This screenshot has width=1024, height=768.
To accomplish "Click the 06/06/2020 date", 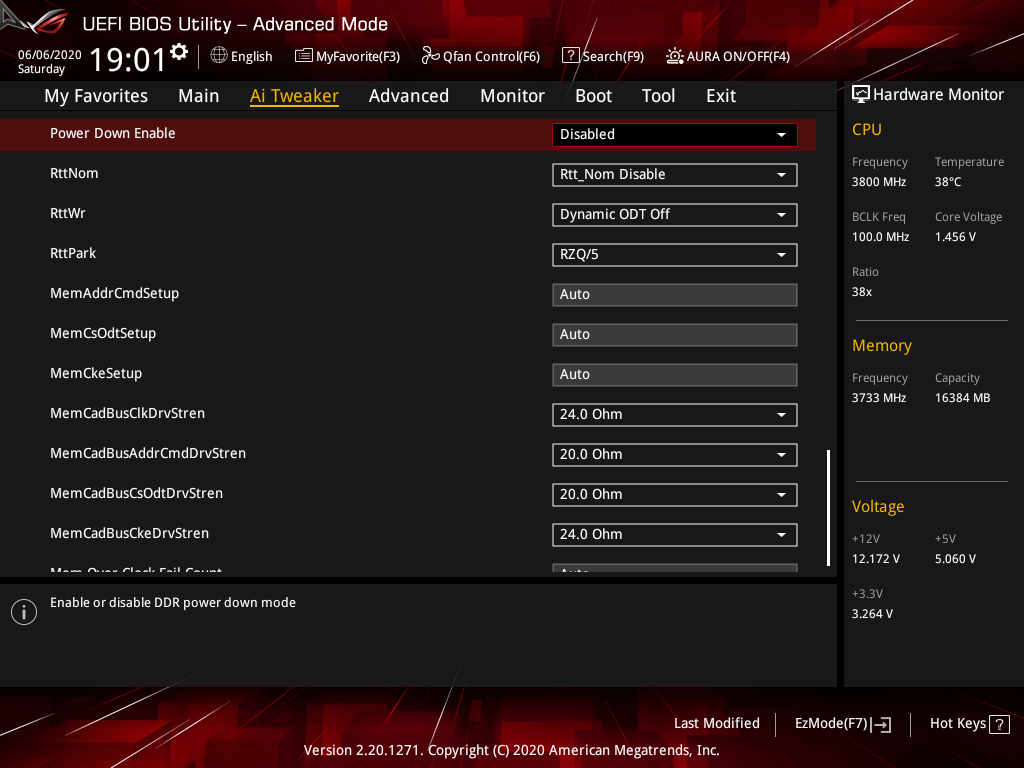I will tap(50, 55).
